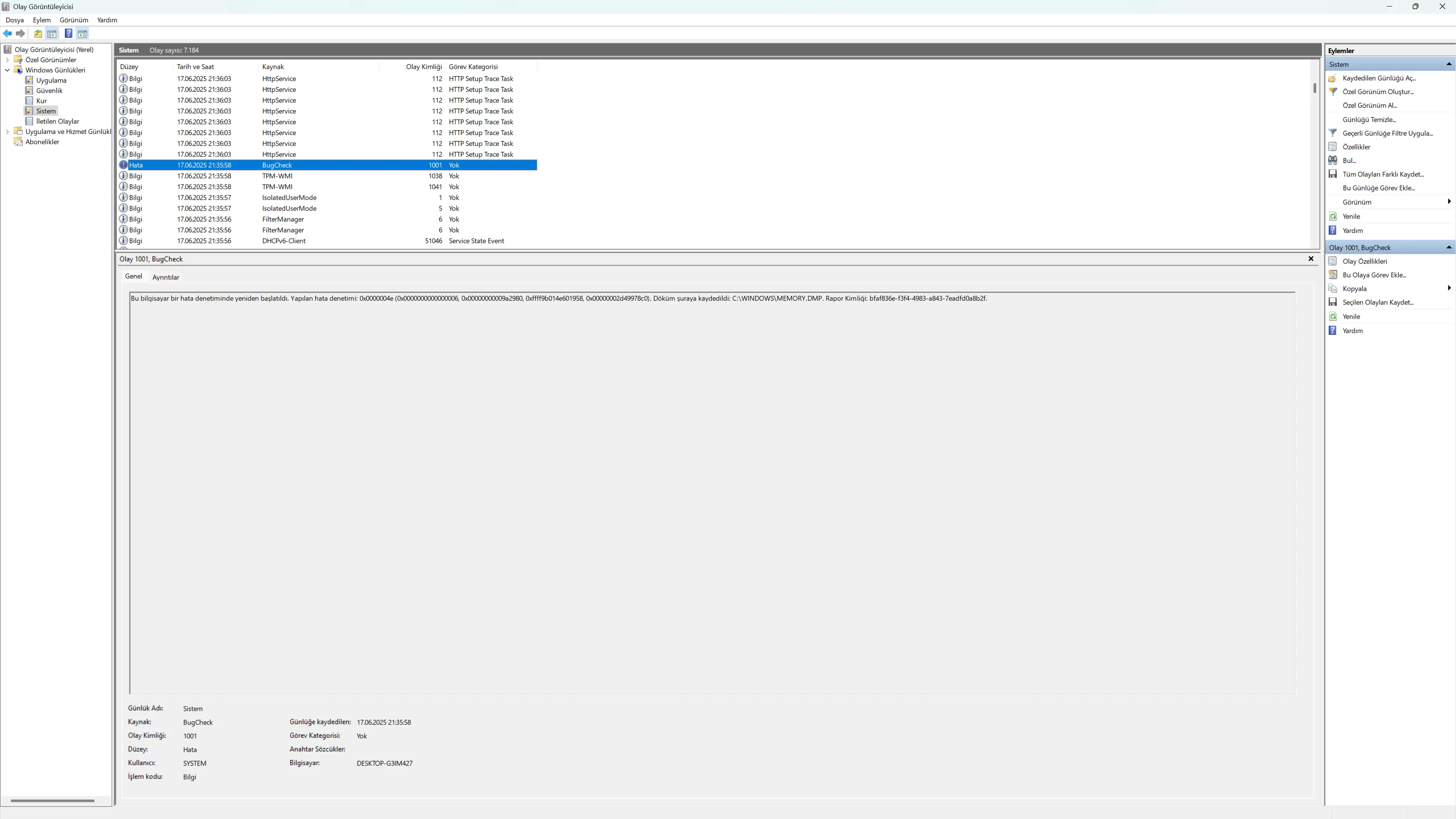Sort events by Düzey column header
Screen dimensions: 1456x819
pyautogui.click(x=145, y=67)
